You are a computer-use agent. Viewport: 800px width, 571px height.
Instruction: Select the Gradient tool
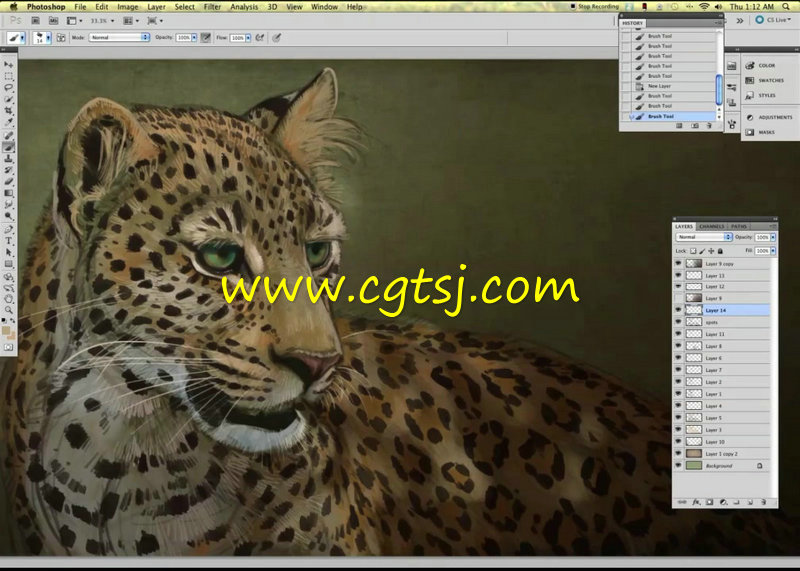(9, 193)
